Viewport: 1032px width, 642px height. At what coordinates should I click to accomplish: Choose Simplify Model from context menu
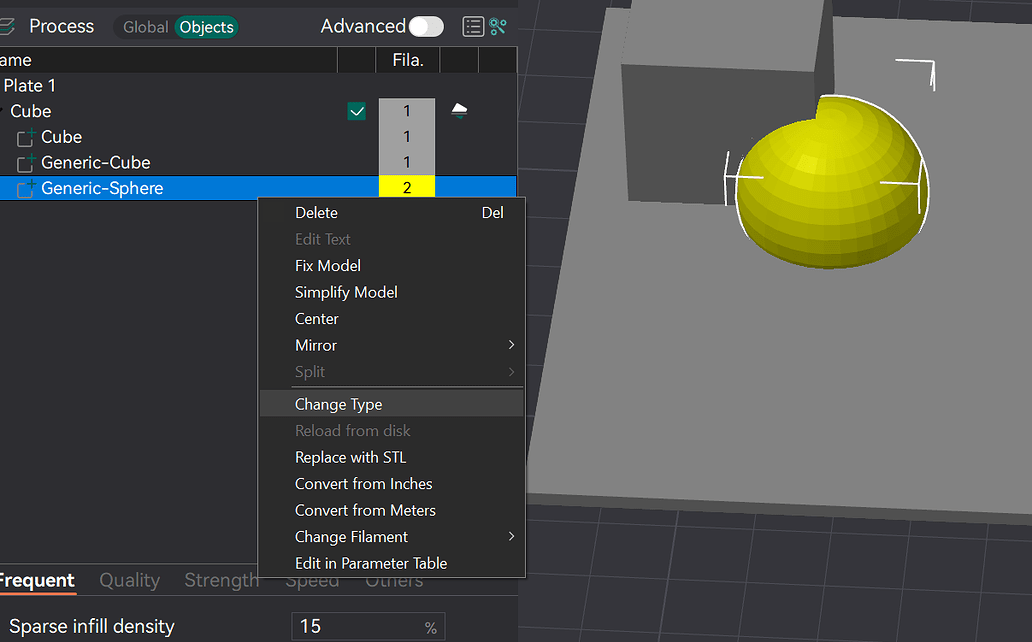tap(392, 292)
